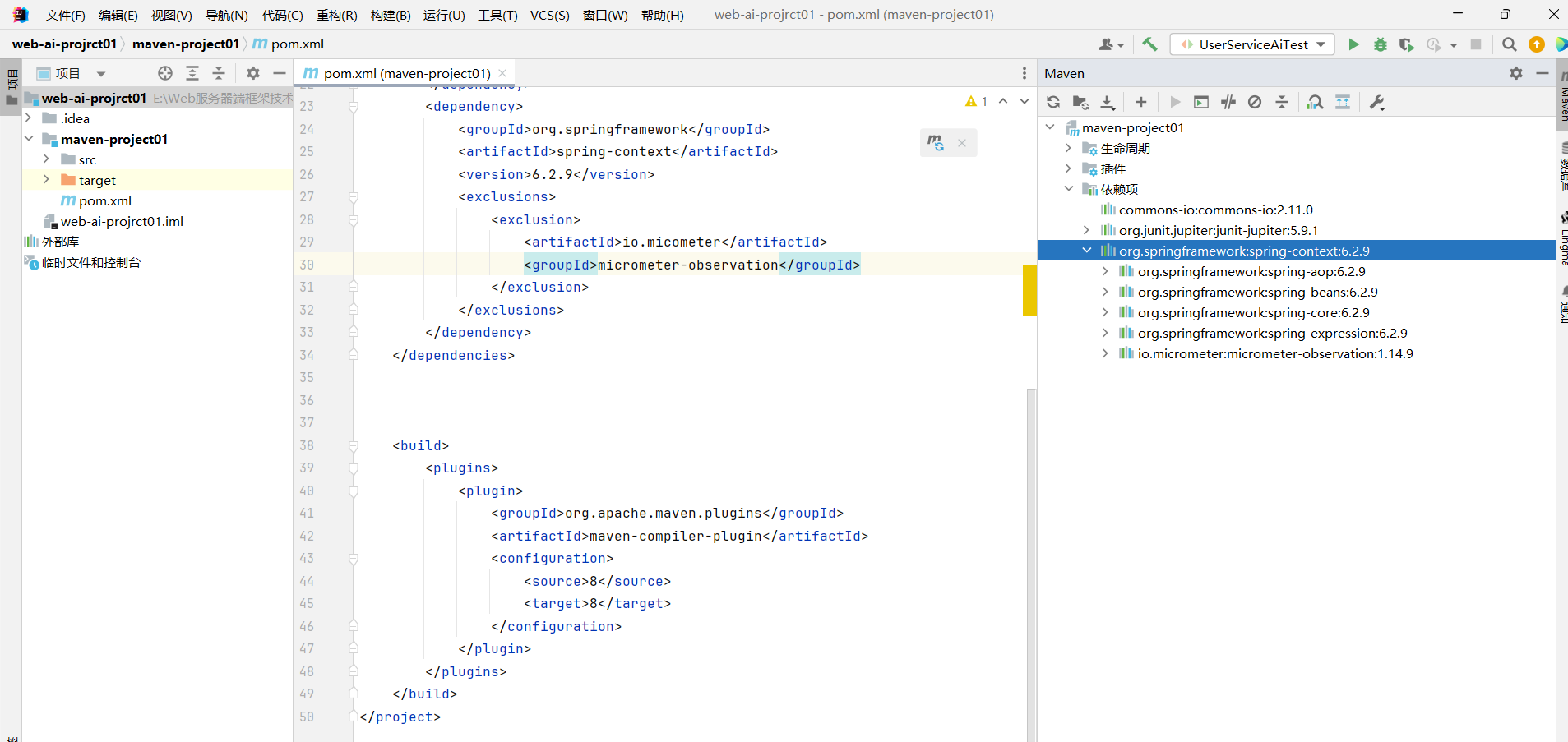Analyze dependencies in Maven toolbar
Screen dimensions: 1568x742
[1316, 102]
